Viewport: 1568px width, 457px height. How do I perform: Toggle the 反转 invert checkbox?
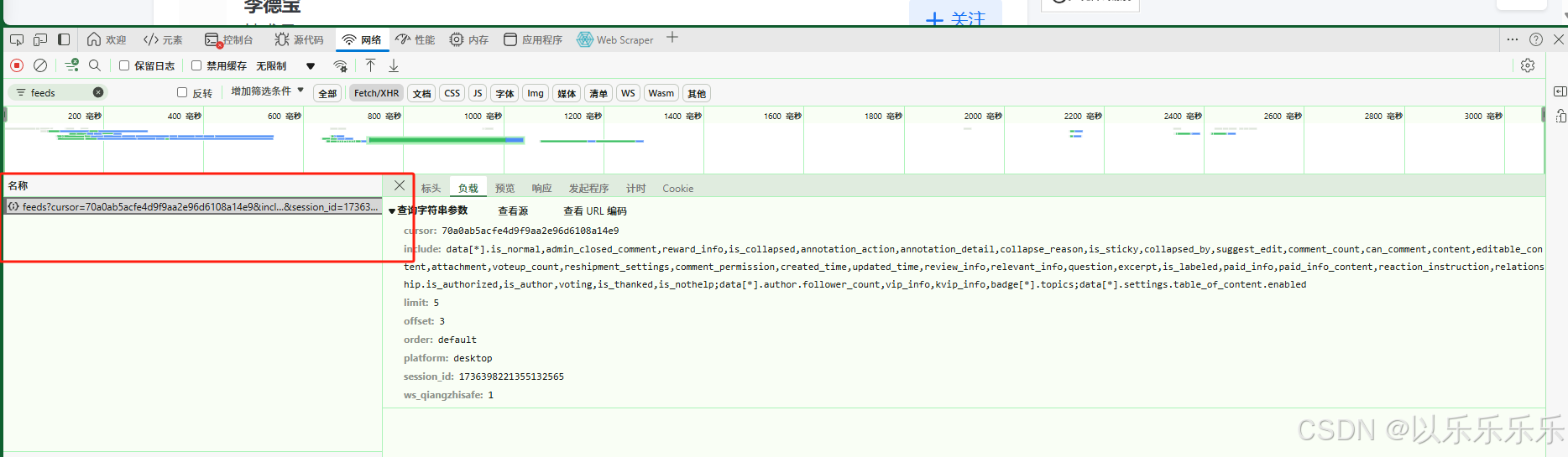[x=182, y=92]
